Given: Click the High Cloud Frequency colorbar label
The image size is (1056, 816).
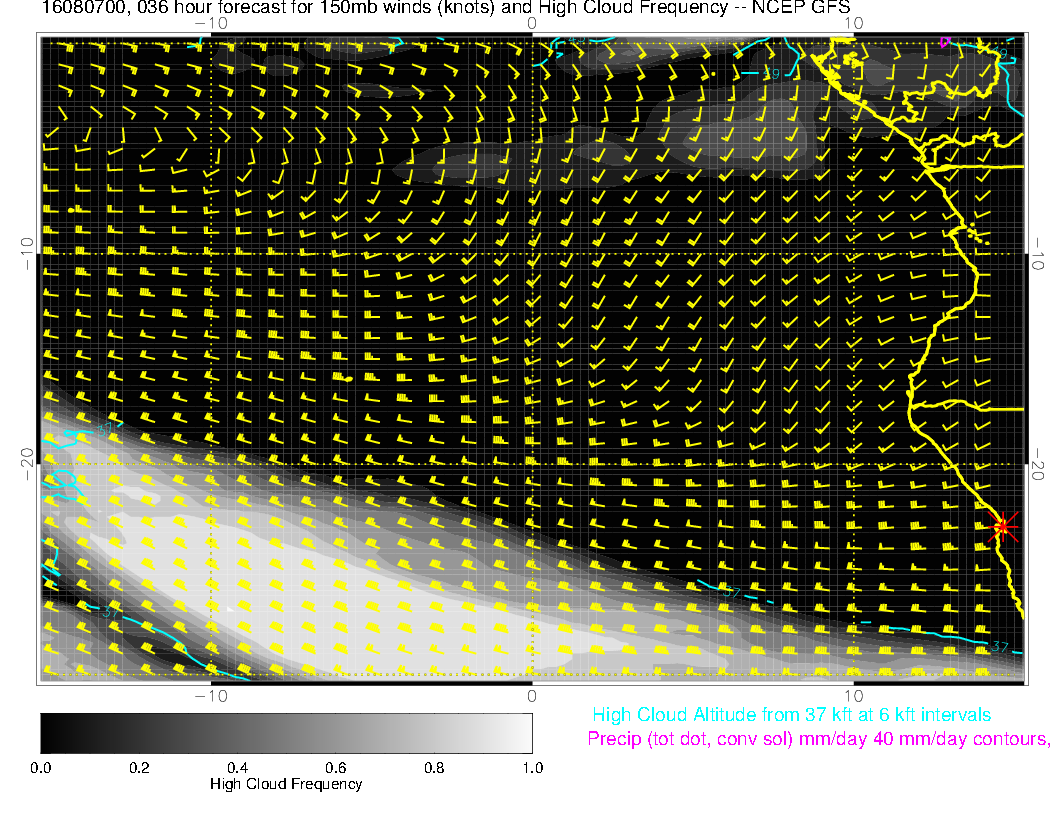Looking at the screenshot, I should tap(286, 784).
